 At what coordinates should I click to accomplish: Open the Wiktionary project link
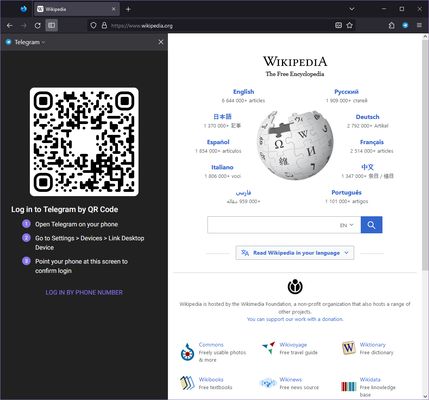click(373, 345)
